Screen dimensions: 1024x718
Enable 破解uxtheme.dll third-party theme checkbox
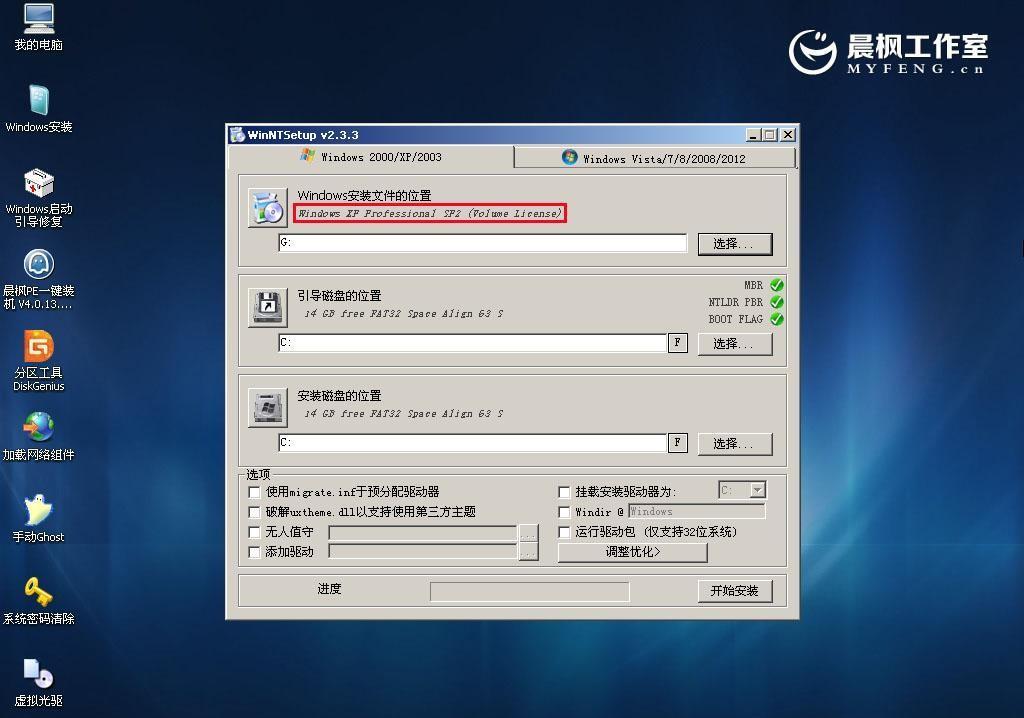[255, 512]
